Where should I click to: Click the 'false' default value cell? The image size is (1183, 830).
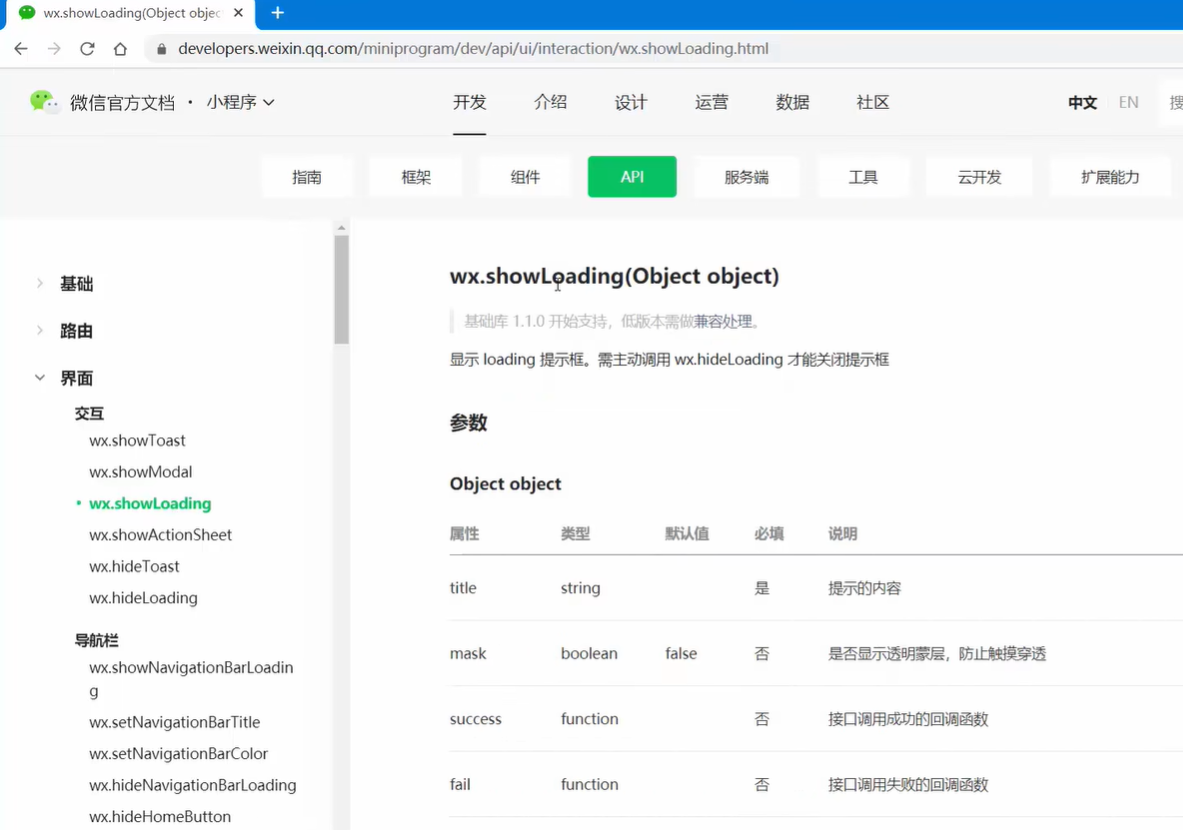pyautogui.click(x=681, y=653)
